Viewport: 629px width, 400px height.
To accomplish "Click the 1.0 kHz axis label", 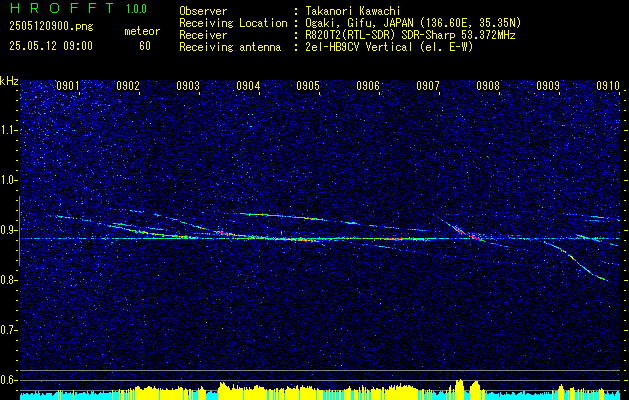I will coord(9,180).
